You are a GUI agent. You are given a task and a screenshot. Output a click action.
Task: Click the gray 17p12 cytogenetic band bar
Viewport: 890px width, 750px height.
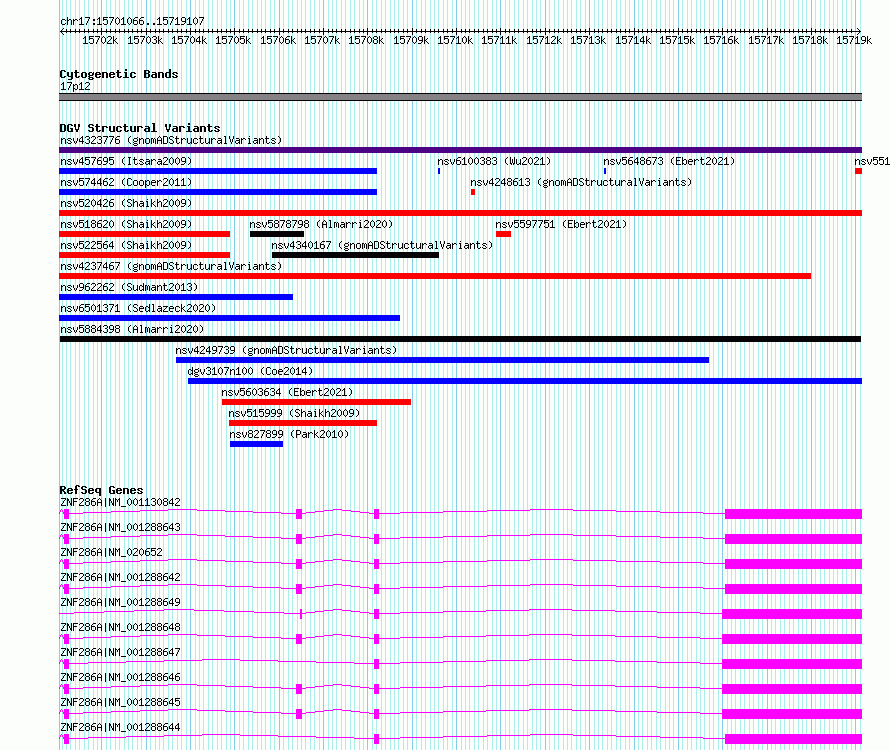click(460, 97)
